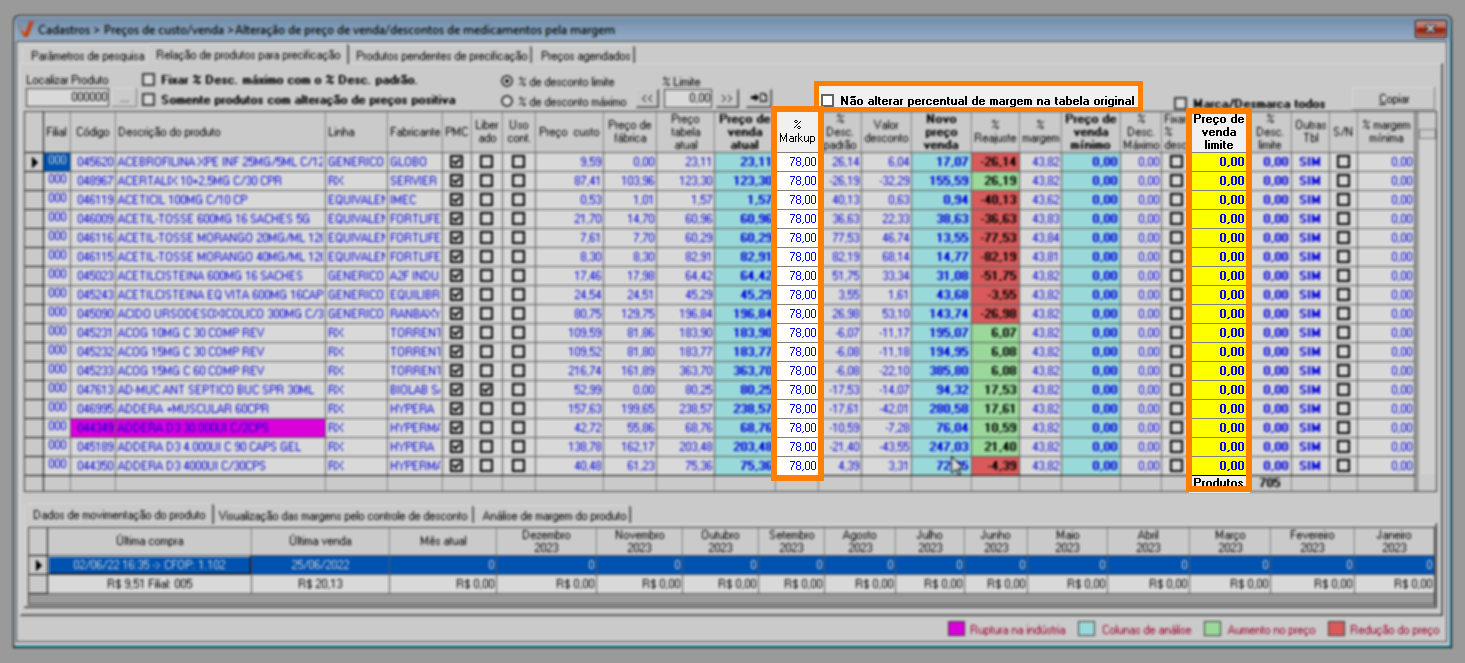Switch to Análise de margem do produto tab

(554, 516)
